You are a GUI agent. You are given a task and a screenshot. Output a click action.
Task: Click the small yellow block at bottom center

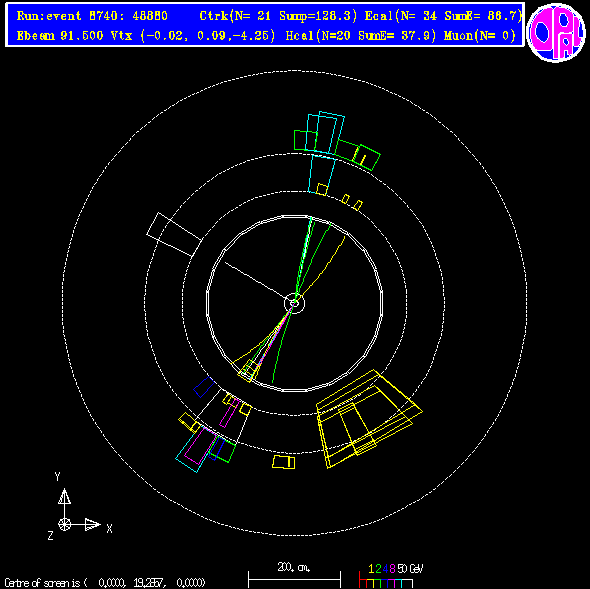(x=283, y=462)
